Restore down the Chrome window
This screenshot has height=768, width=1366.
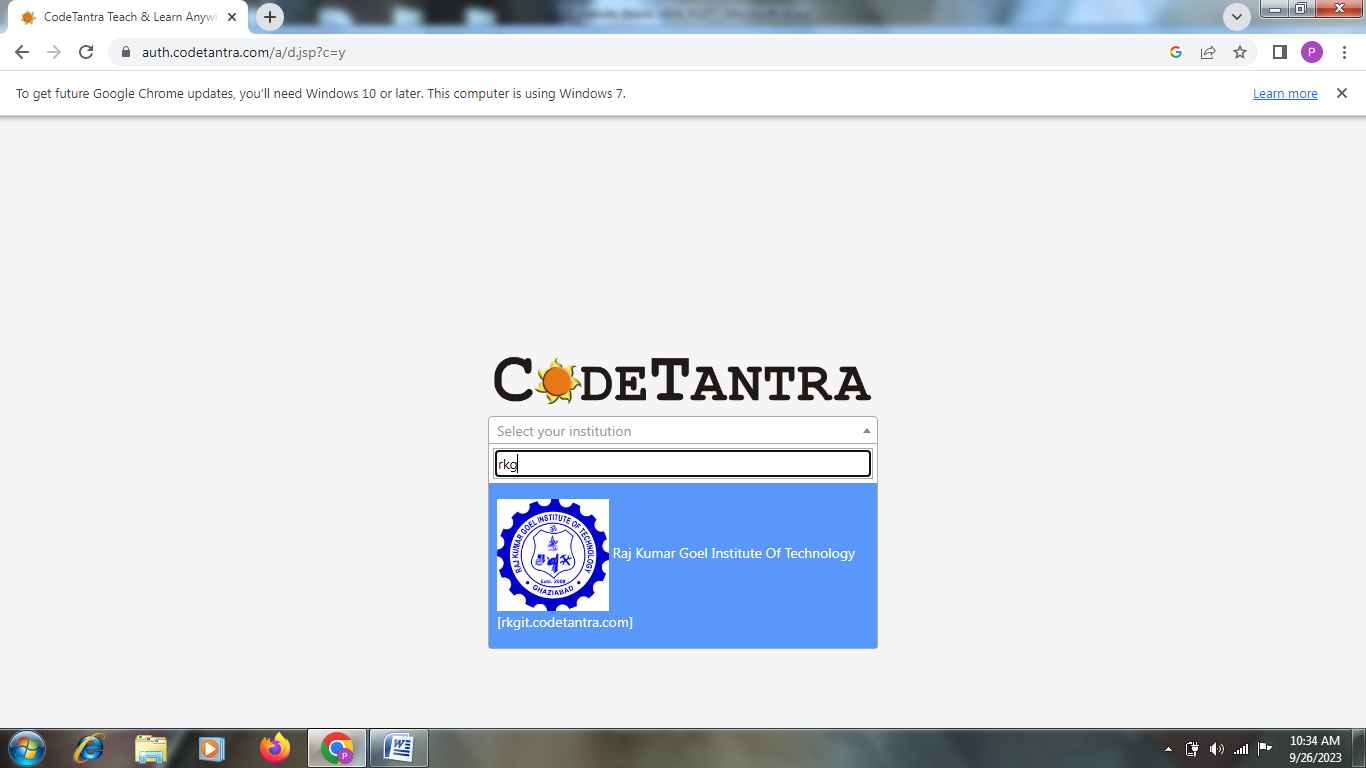click(x=1301, y=9)
